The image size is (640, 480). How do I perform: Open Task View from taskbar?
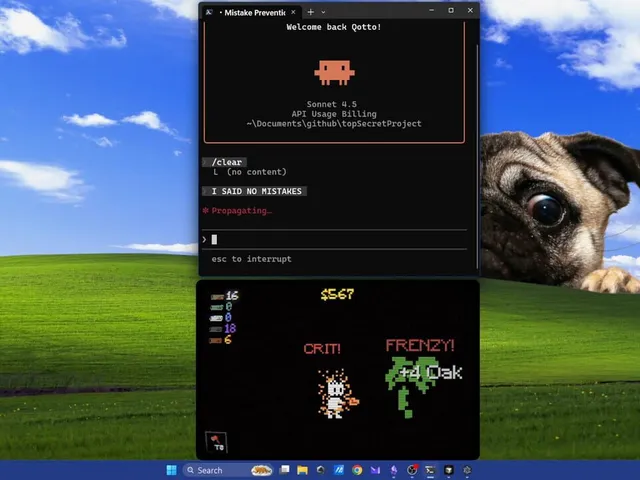[284, 470]
